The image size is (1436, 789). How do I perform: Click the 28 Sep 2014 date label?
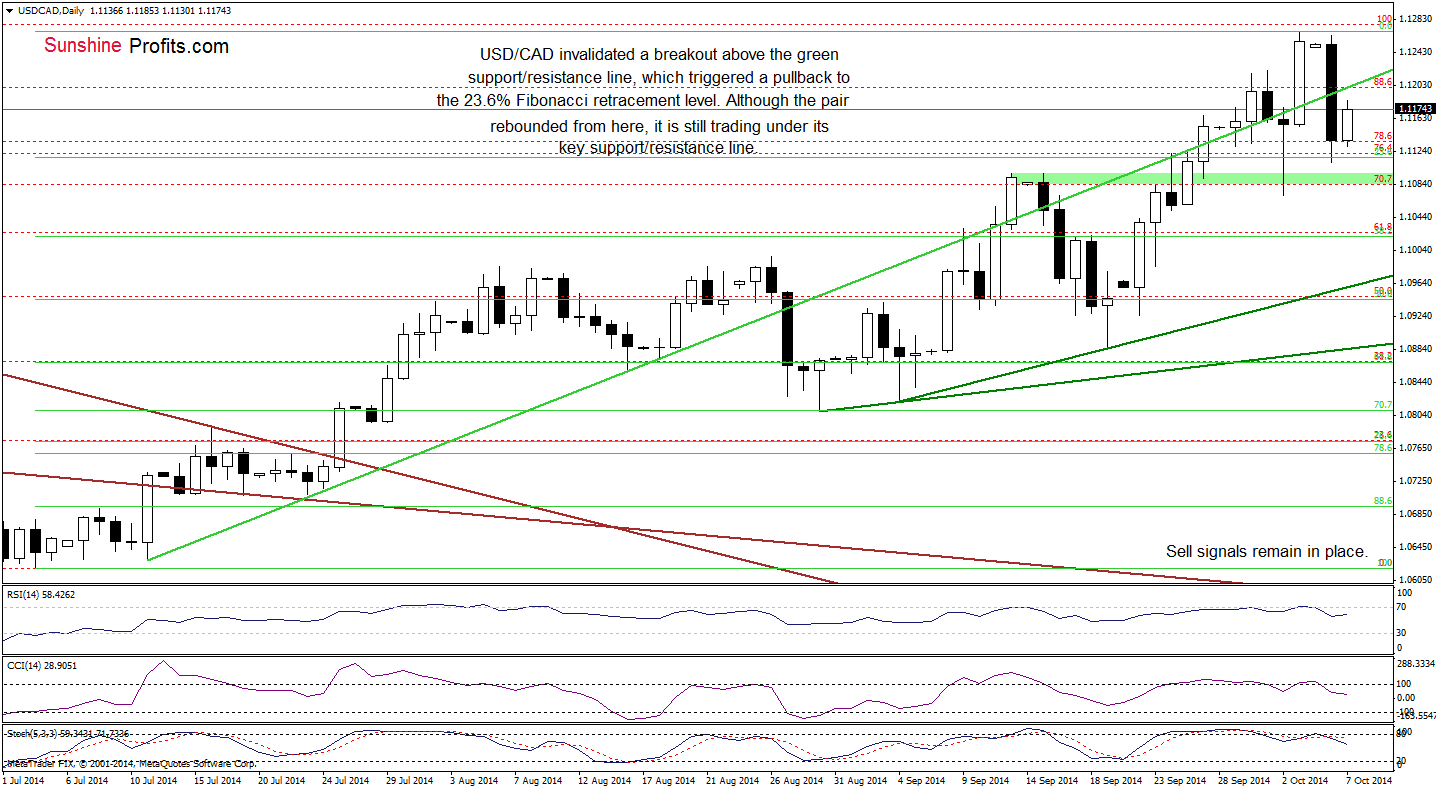point(1243,780)
